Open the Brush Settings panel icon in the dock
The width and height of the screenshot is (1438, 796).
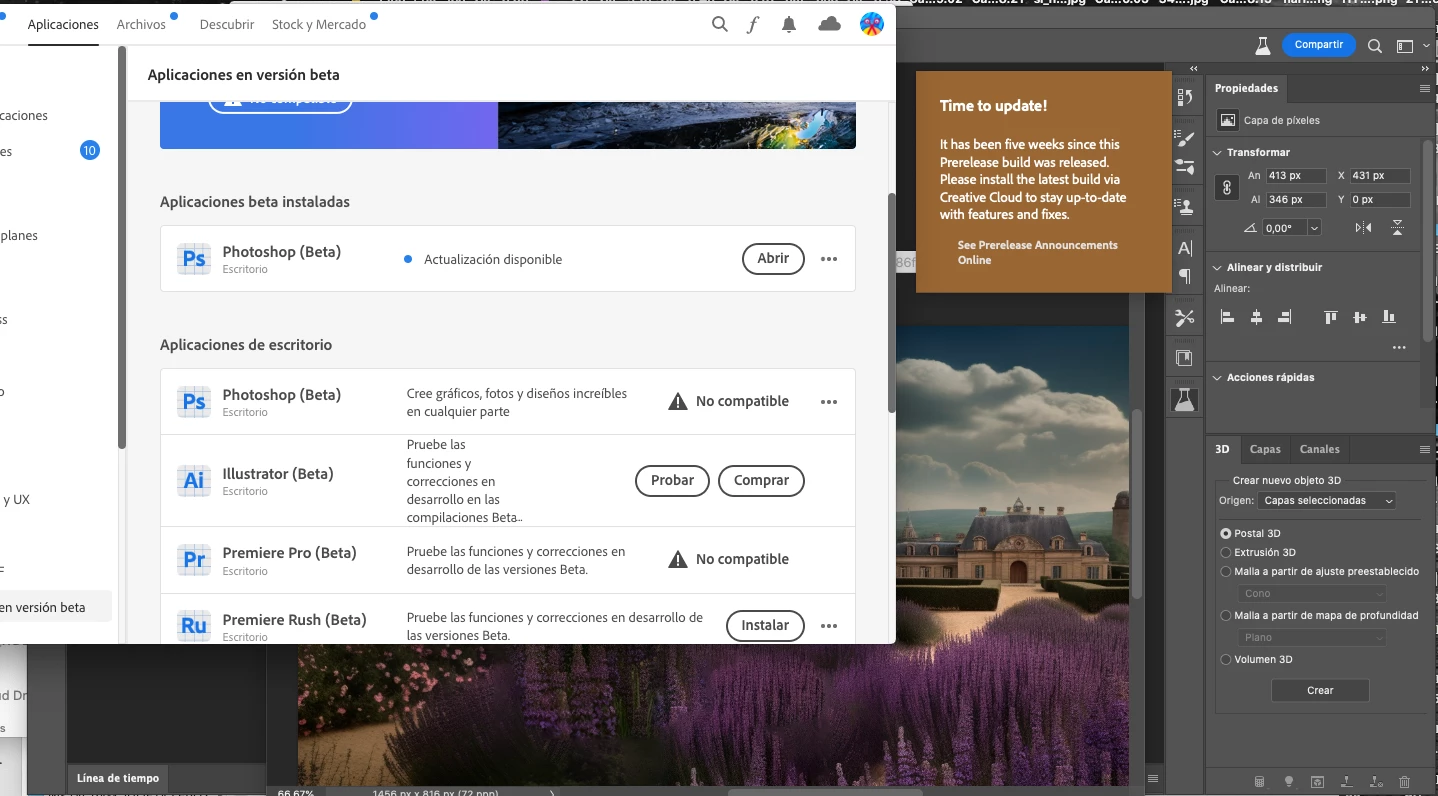(x=1185, y=166)
